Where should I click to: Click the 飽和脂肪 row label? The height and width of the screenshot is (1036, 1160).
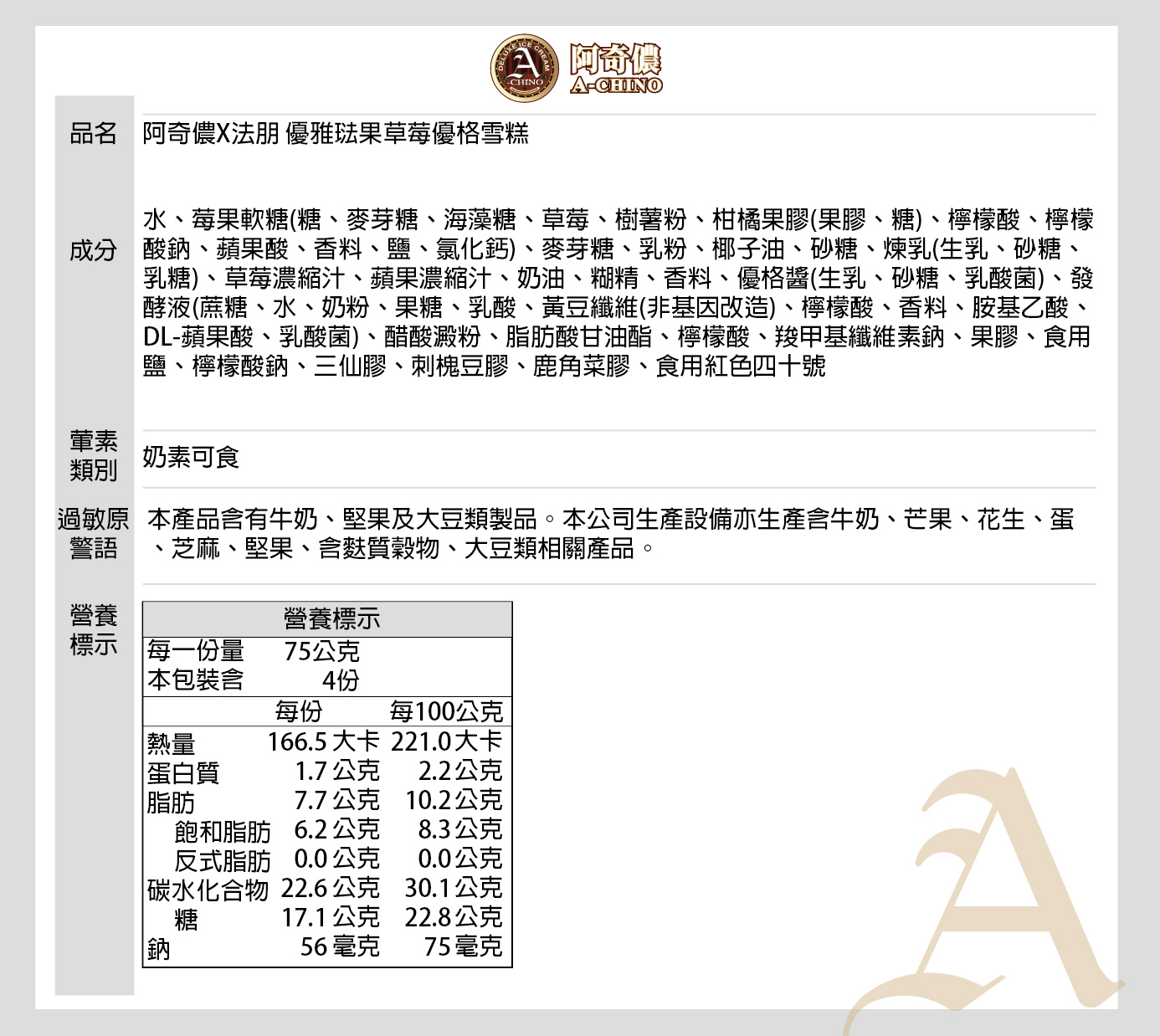[223, 831]
